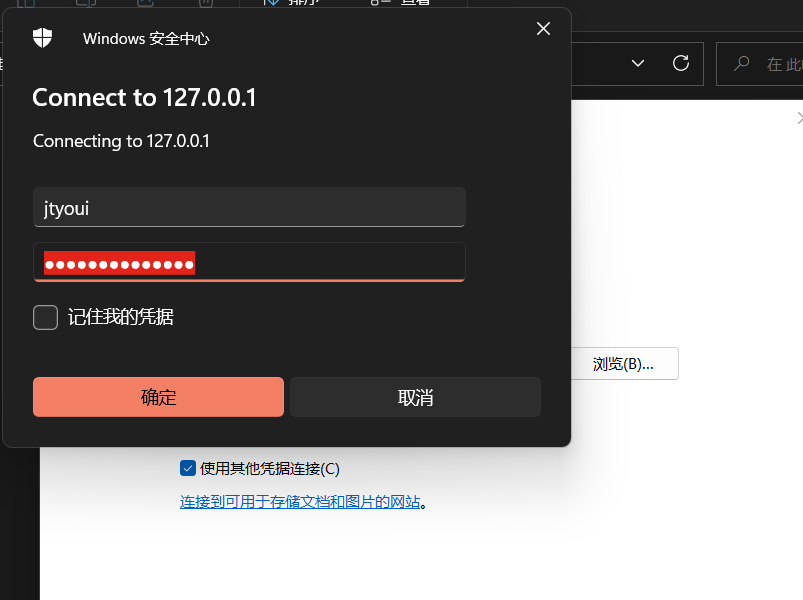
Task: Click the 浏览(B)... browse button
Action: (625, 363)
